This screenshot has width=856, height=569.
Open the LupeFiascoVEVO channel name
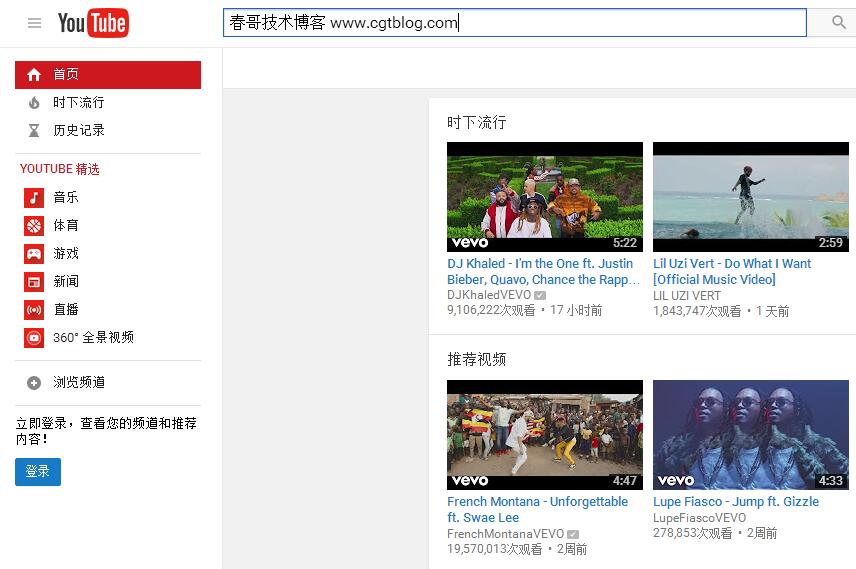pyautogui.click(x=699, y=518)
